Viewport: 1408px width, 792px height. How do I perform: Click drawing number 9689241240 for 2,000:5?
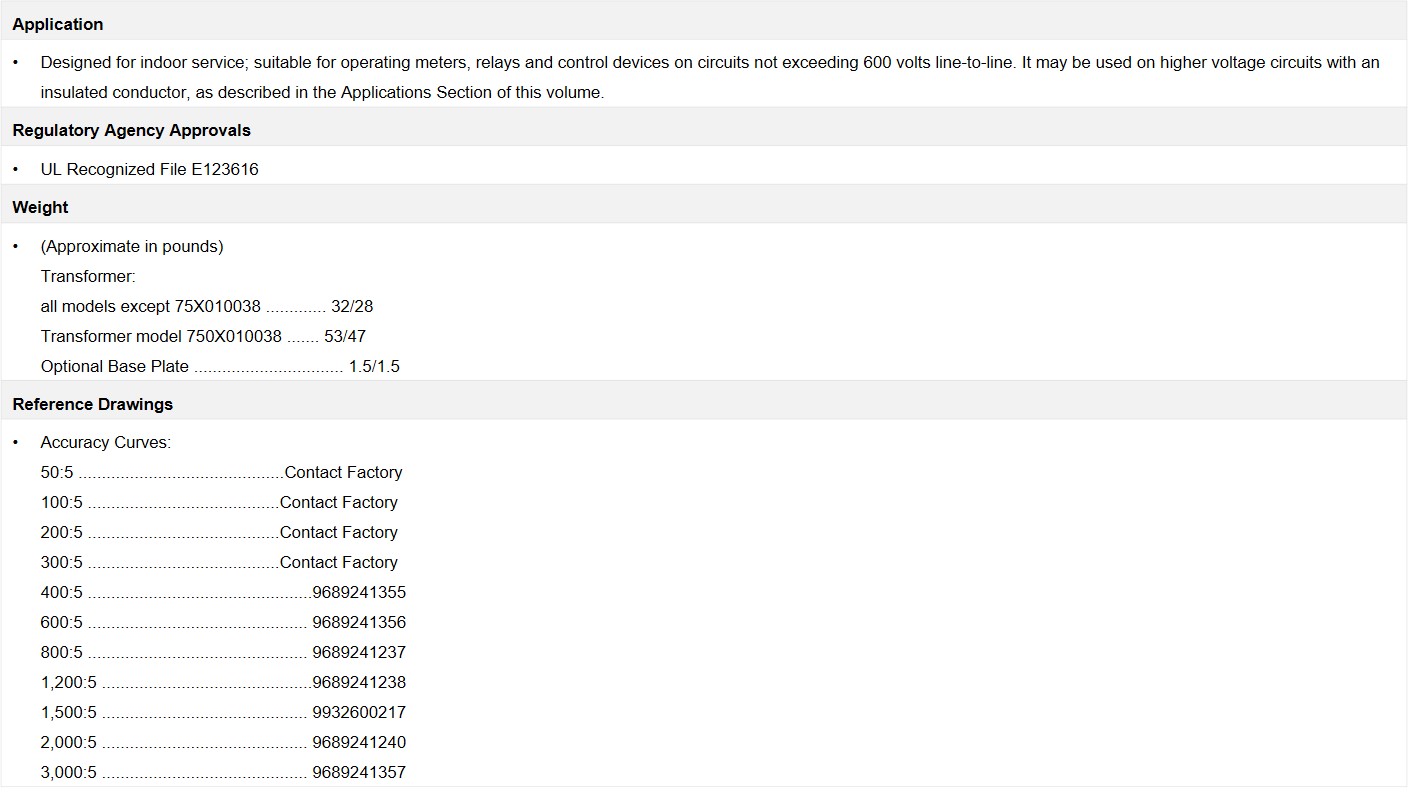(x=359, y=742)
